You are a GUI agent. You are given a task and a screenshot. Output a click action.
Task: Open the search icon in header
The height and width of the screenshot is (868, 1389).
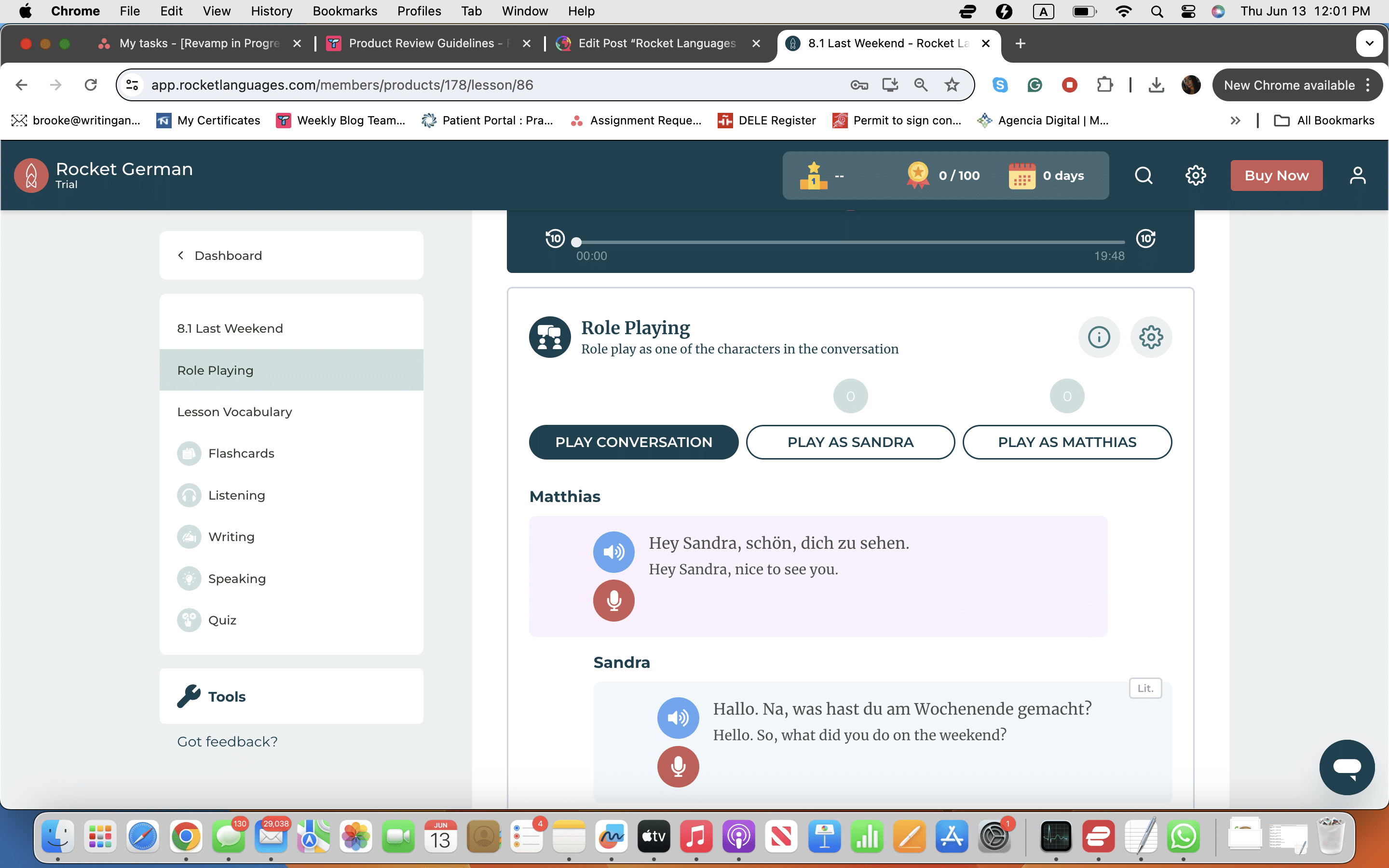pos(1144,176)
